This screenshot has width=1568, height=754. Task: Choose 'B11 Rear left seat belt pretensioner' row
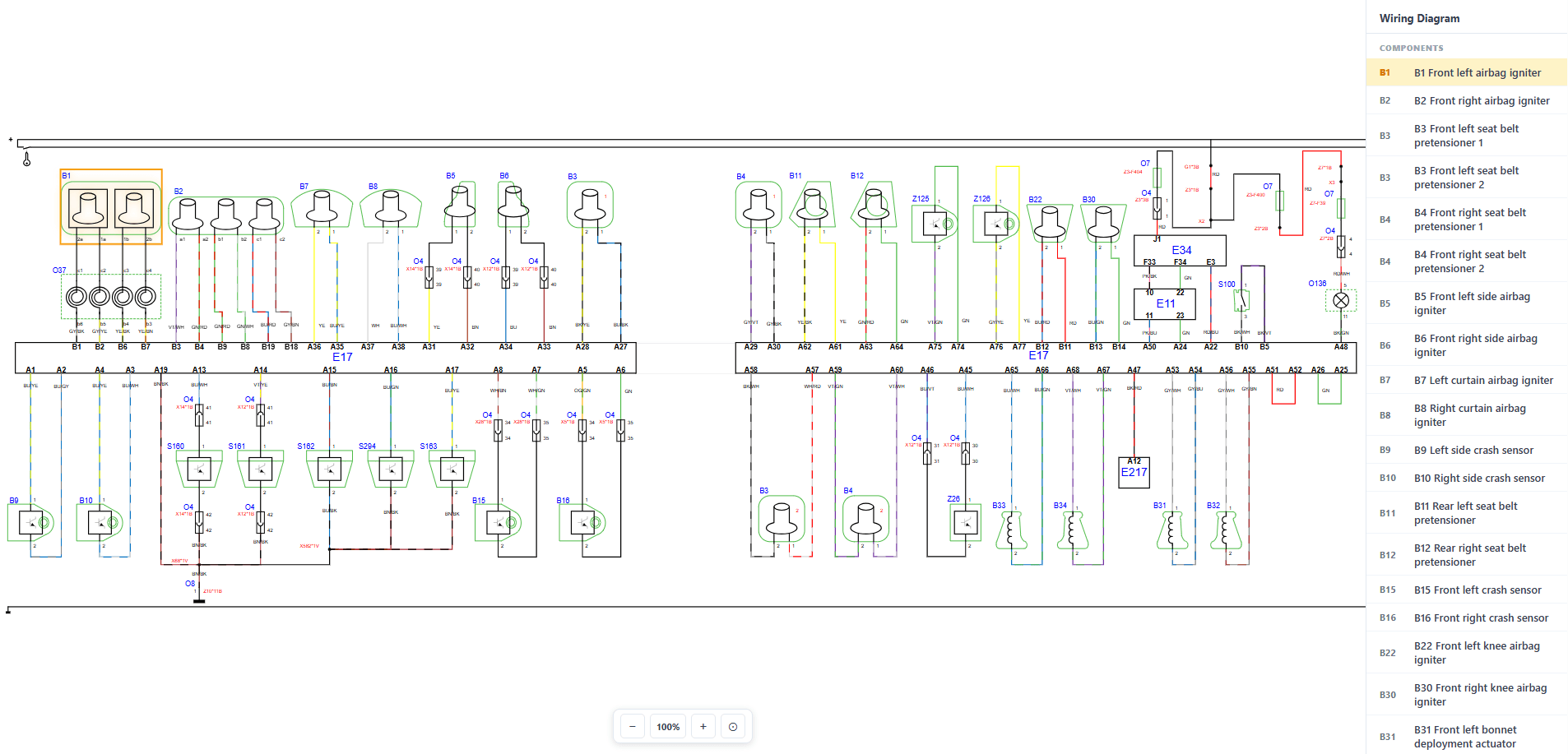1467,513
